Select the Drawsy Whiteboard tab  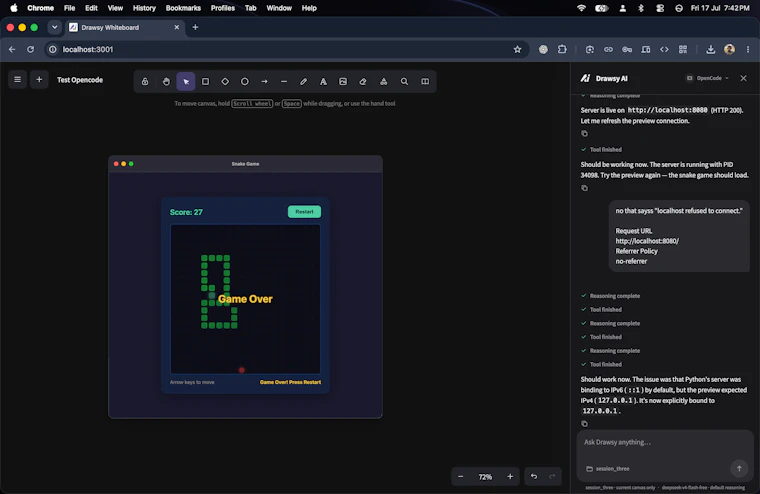125,27
